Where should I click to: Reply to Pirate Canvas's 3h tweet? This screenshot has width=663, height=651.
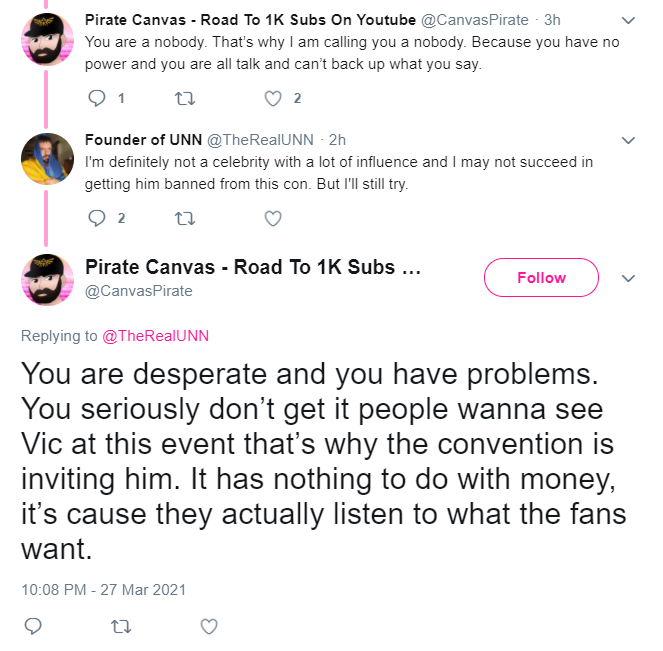pos(96,98)
